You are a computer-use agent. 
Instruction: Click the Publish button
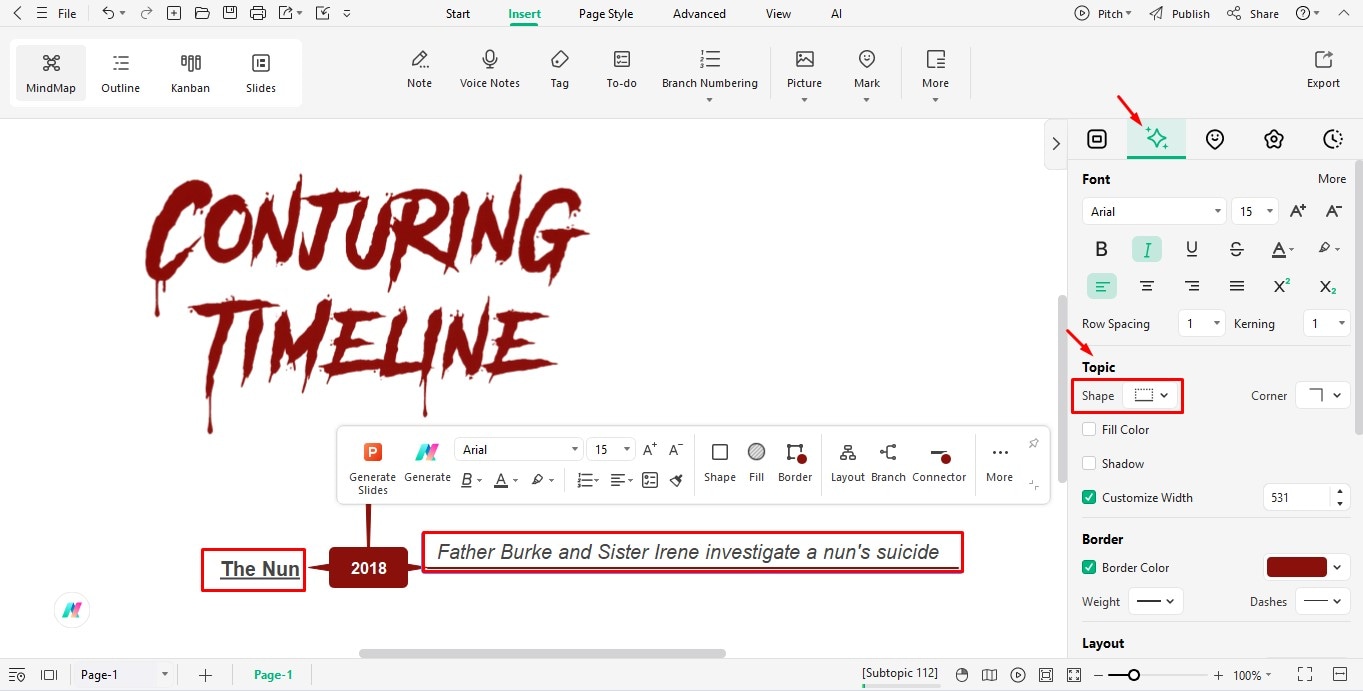click(x=1179, y=14)
